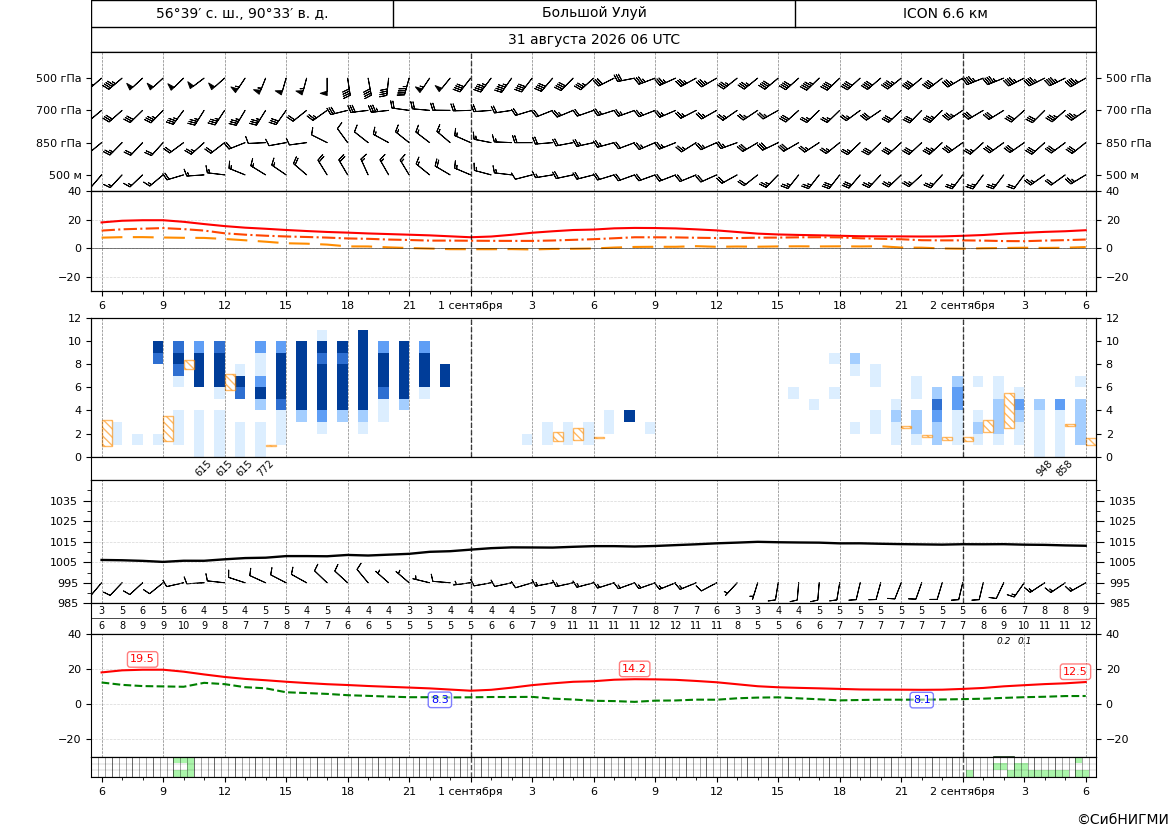The image size is (1169, 827).
Task: Click the ©СибНИГМИ copyright text
Action: point(1123,819)
